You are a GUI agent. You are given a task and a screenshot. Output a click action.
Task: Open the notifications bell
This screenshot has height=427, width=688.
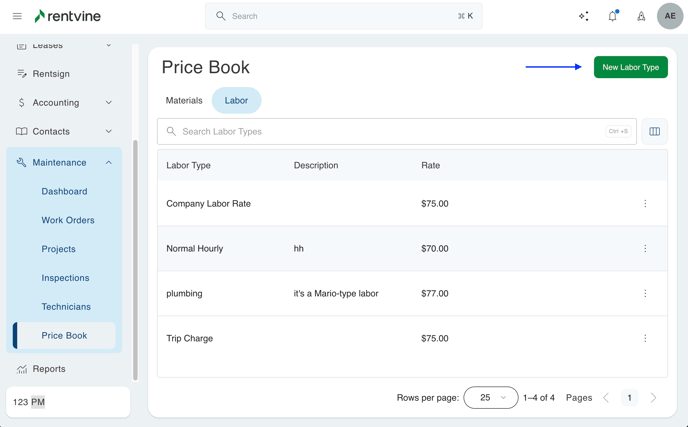613,16
